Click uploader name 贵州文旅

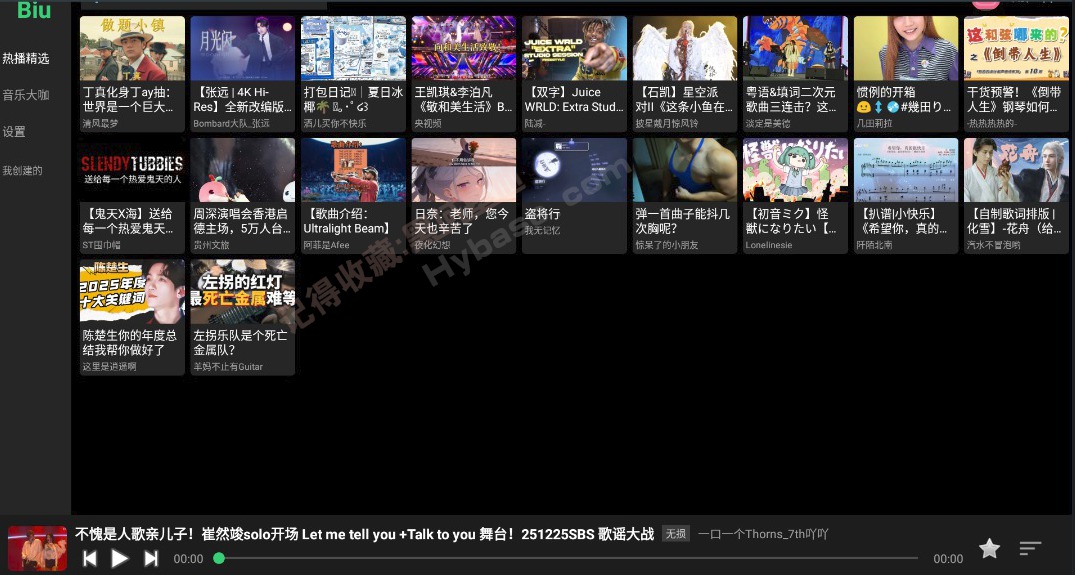click(x=211, y=245)
